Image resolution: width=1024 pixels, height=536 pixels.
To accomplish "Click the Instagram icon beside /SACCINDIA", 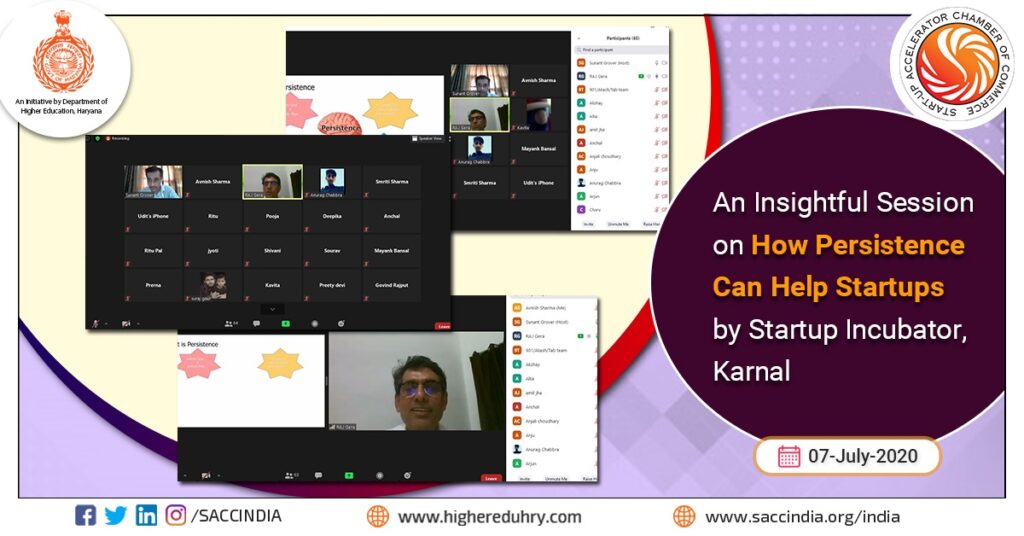I will click(x=176, y=516).
